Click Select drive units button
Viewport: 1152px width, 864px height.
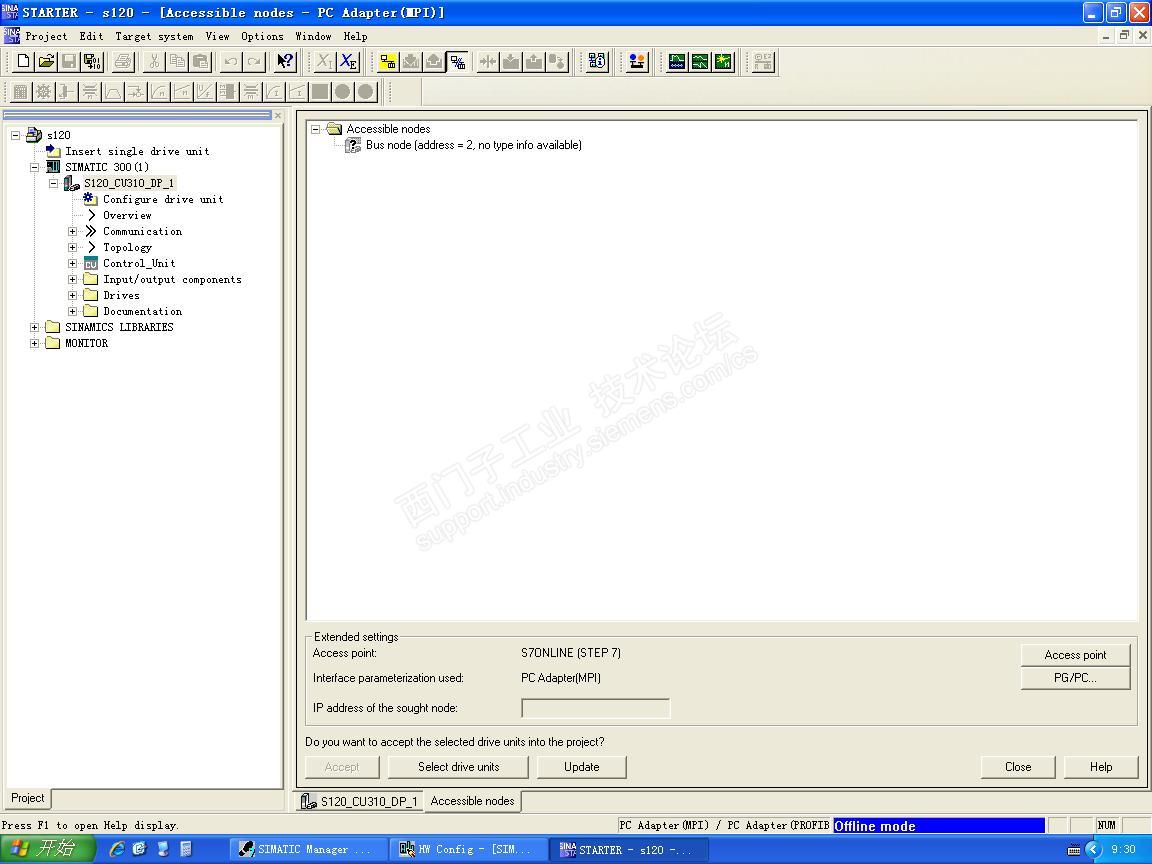click(458, 767)
